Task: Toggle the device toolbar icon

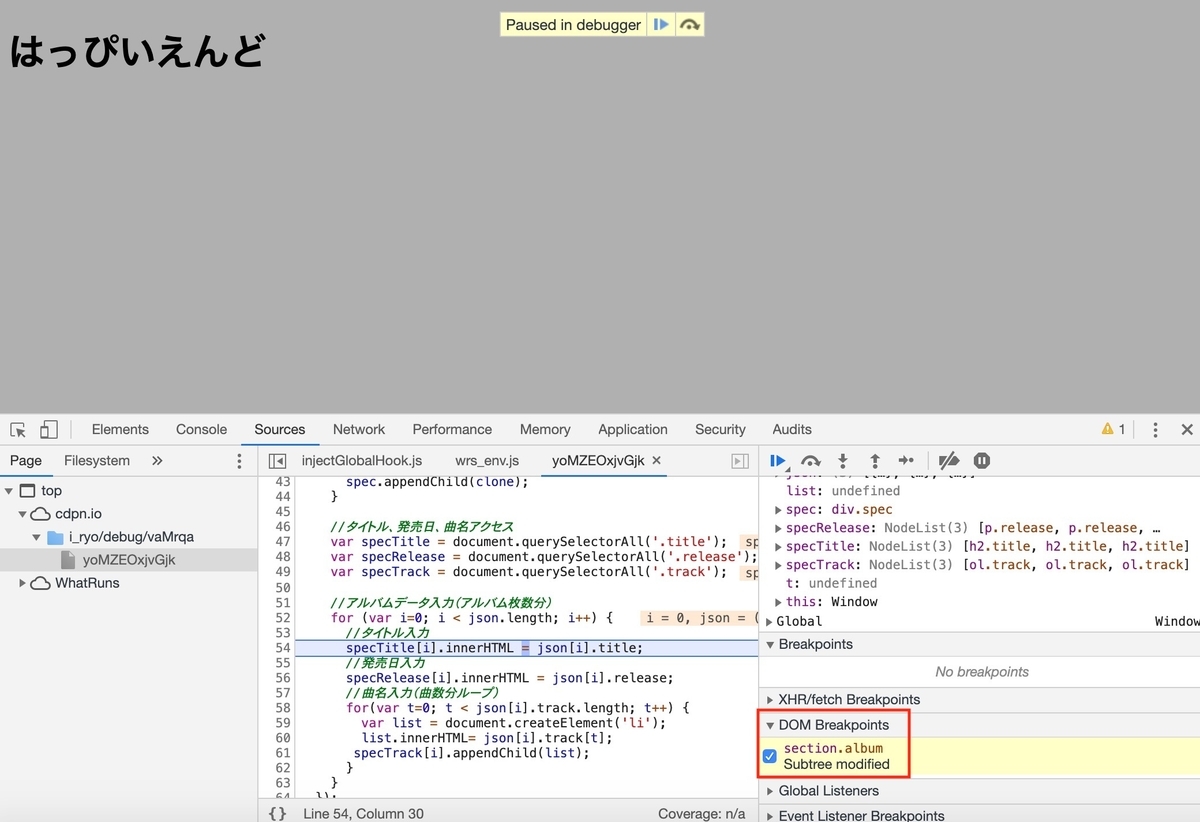Action: click(48, 430)
